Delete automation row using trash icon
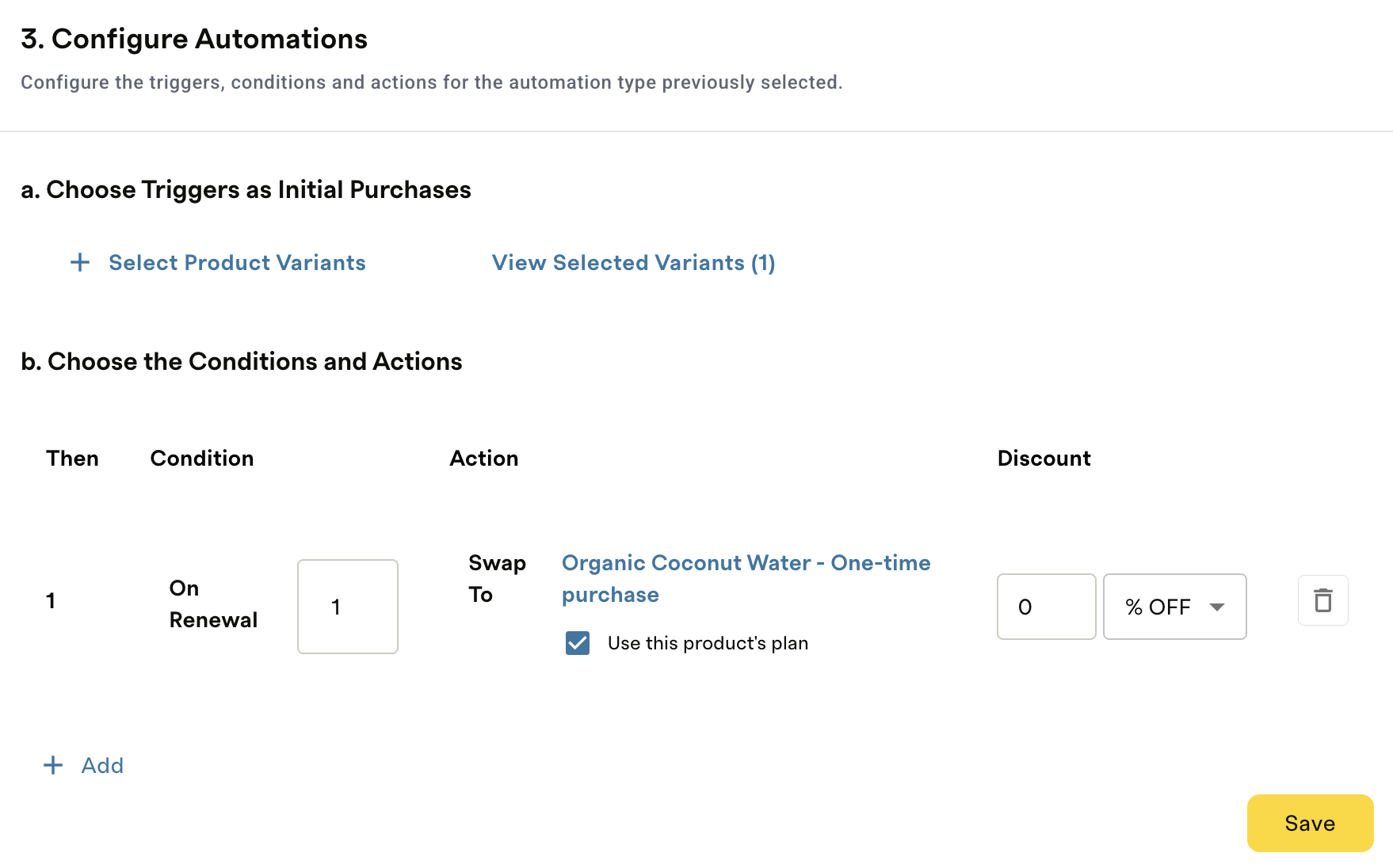The width and height of the screenshot is (1393, 868). coord(1323,600)
